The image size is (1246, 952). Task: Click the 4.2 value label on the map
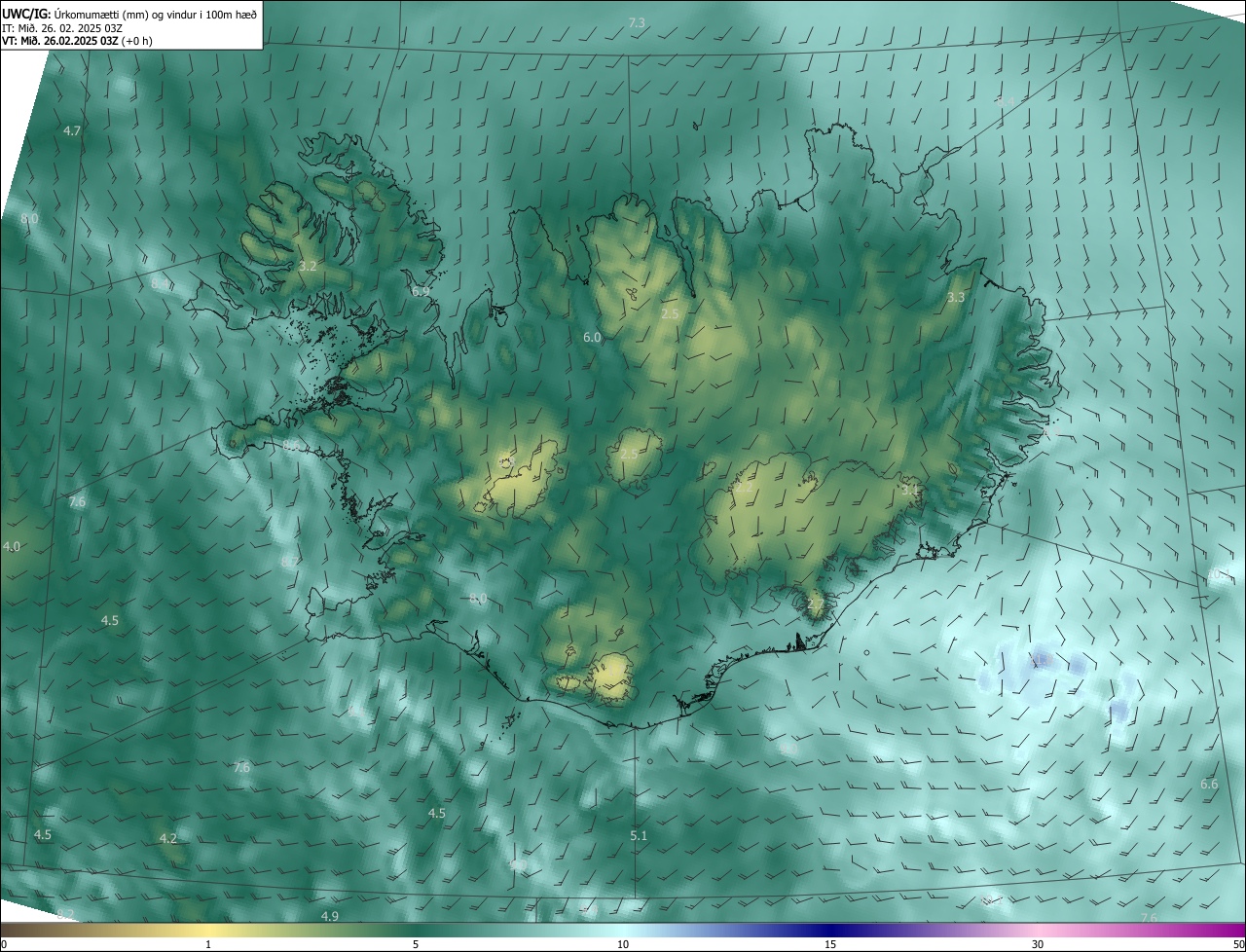[x=168, y=838]
